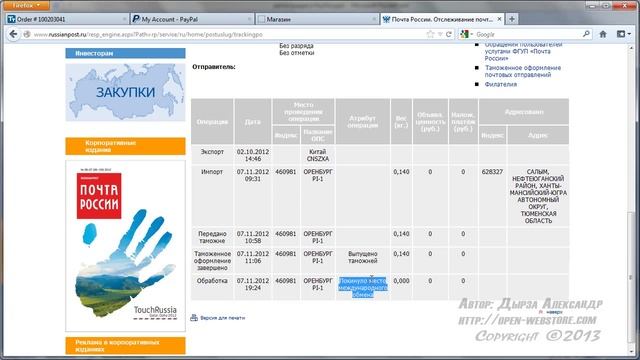The width and height of the screenshot is (640, 360).
Task: Open the Филателия link
Action: click(501, 84)
